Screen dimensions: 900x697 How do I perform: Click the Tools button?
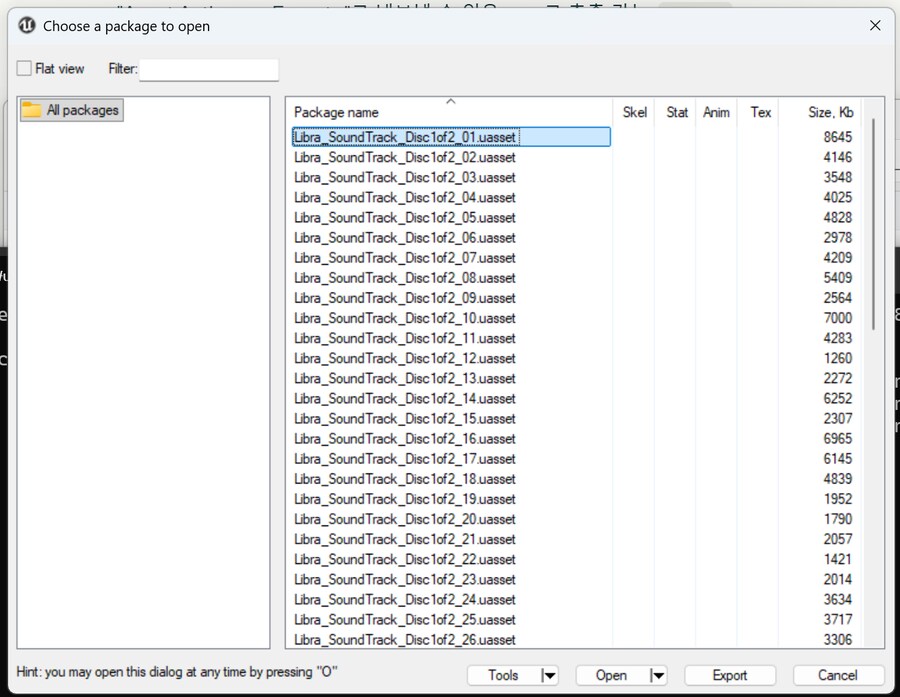503,676
